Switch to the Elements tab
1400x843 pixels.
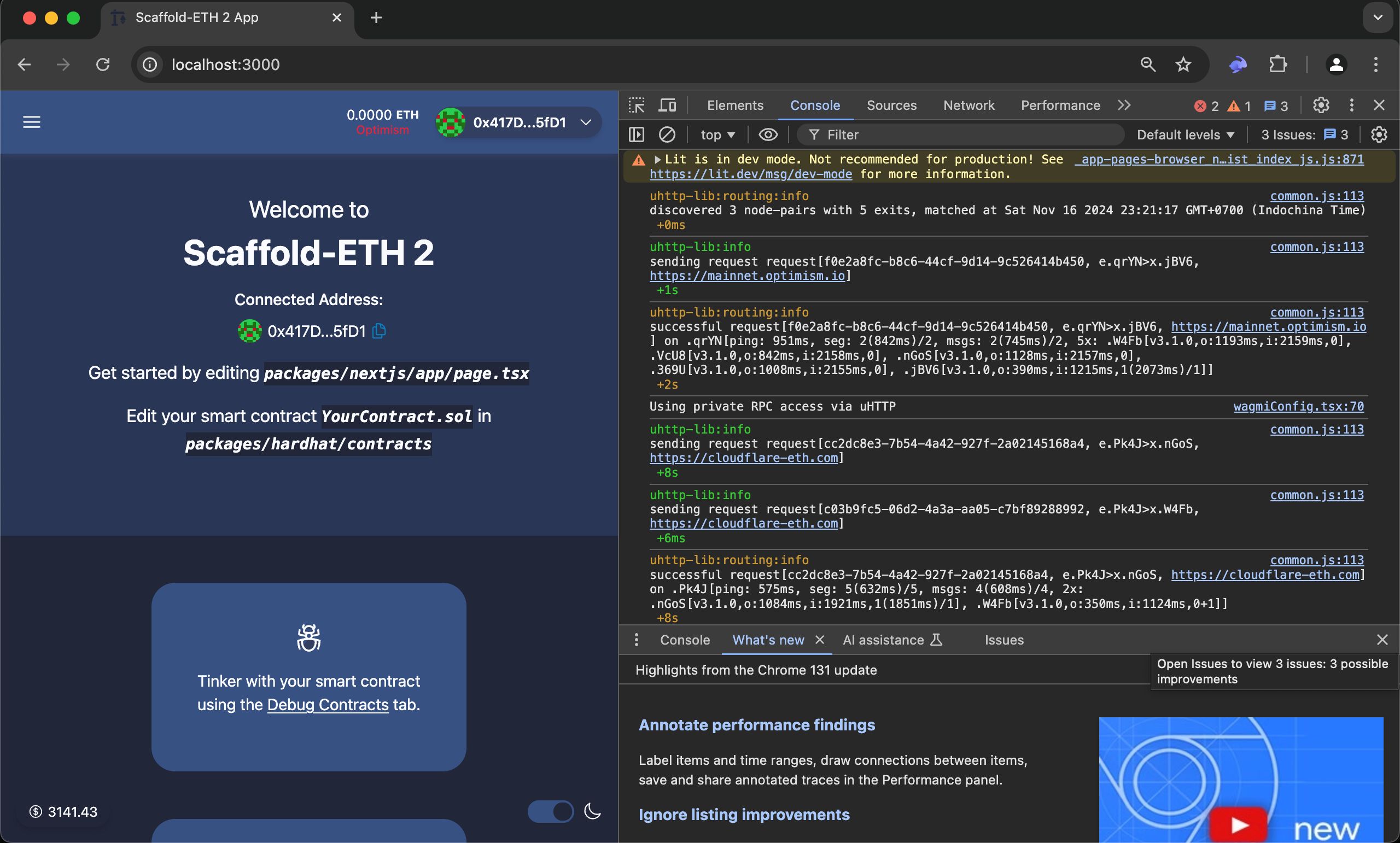point(734,105)
